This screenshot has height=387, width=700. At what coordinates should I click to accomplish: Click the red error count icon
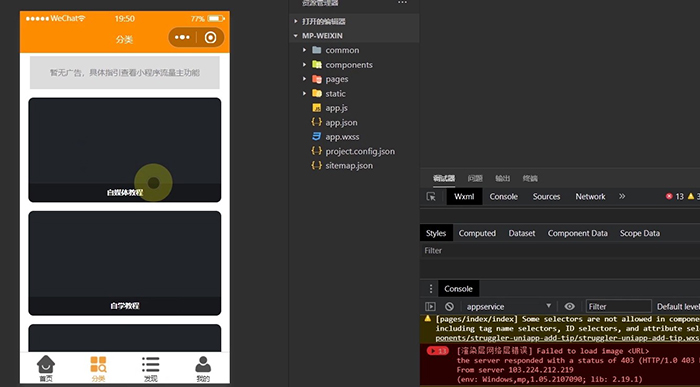(669, 196)
